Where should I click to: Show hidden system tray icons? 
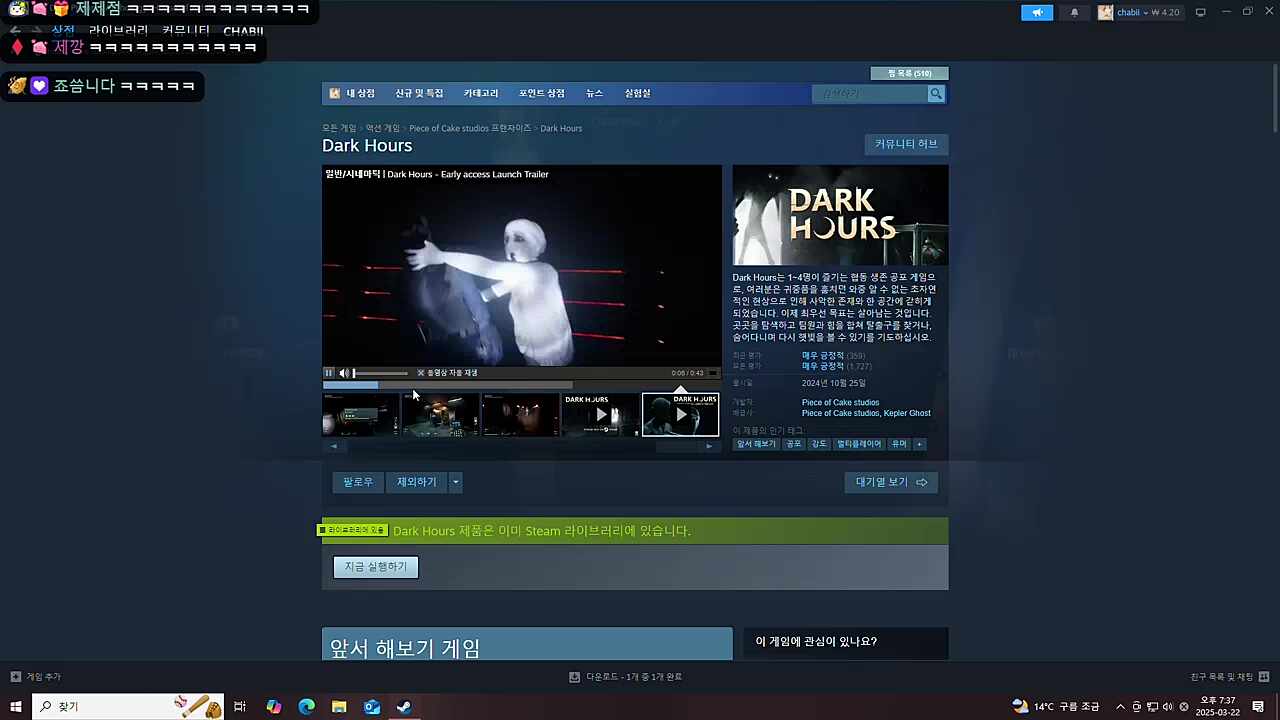pyautogui.click(x=1120, y=707)
